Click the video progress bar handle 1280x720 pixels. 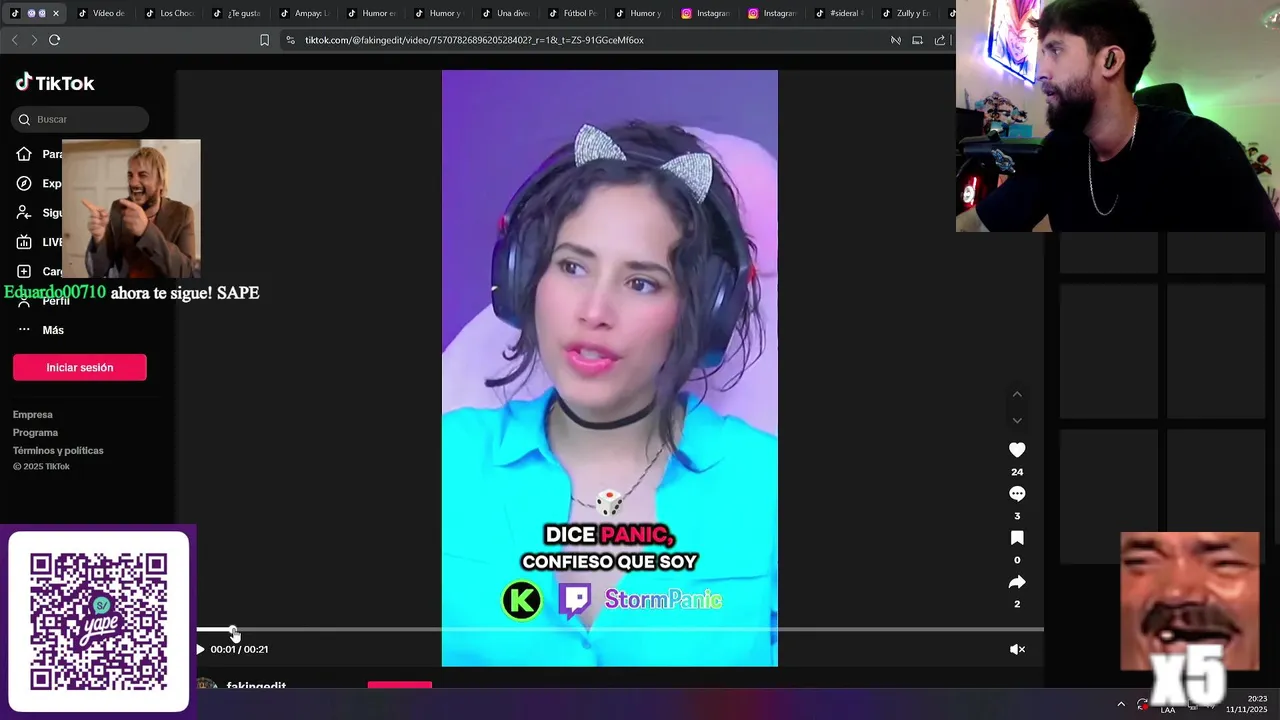point(233,630)
